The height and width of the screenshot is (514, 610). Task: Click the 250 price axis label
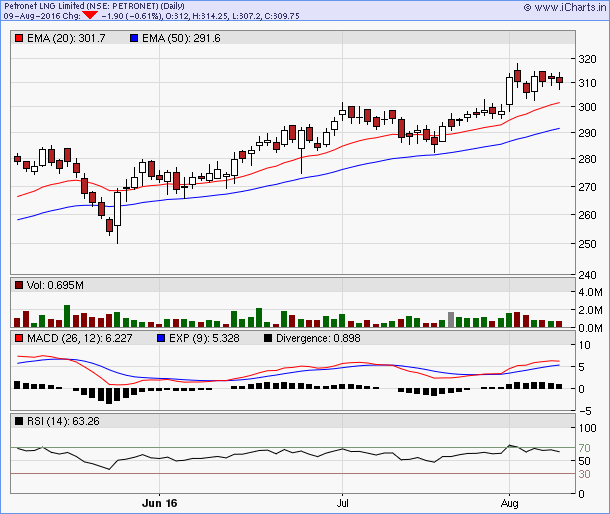click(587, 244)
